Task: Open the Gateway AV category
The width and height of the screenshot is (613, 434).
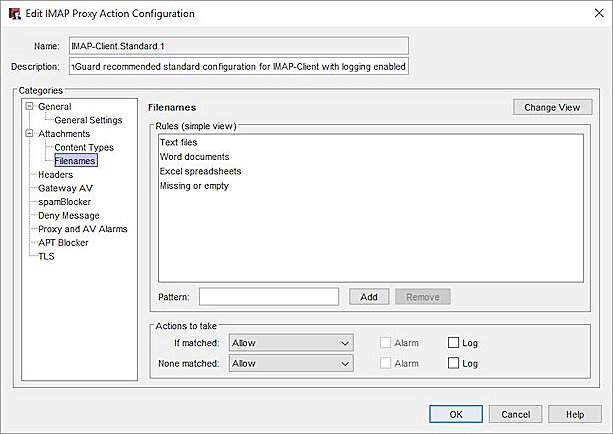Action: coord(65,188)
